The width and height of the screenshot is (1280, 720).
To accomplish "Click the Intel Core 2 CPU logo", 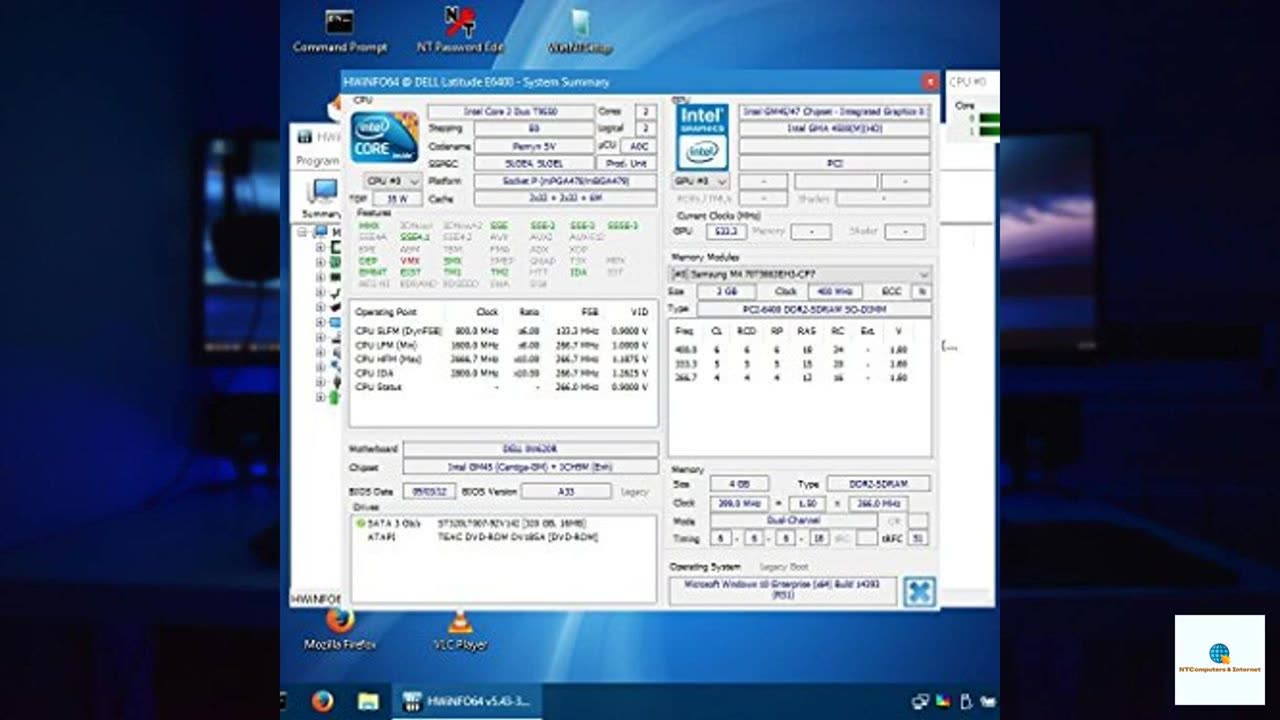I will (x=385, y=138).
